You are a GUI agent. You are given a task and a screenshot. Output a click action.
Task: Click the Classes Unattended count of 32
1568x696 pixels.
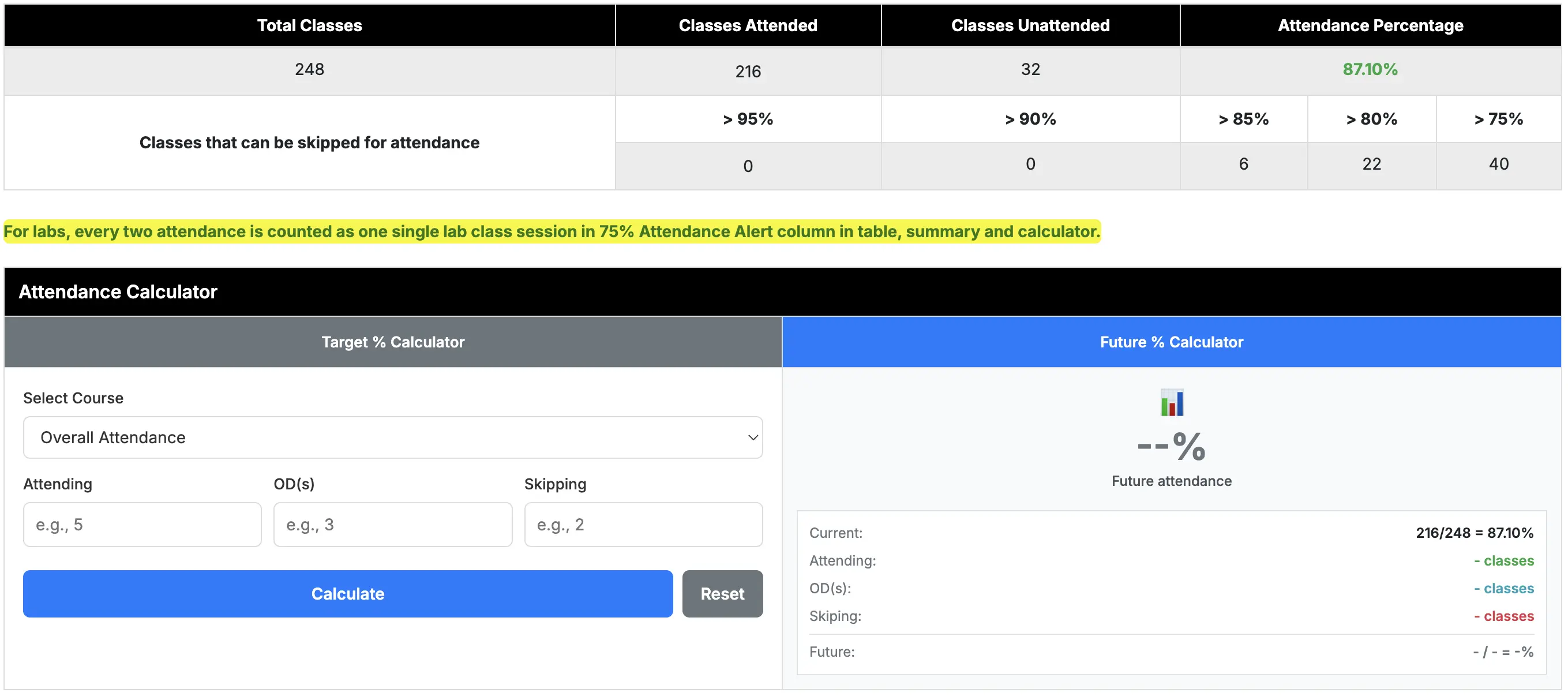click(x=1030, y=69)
